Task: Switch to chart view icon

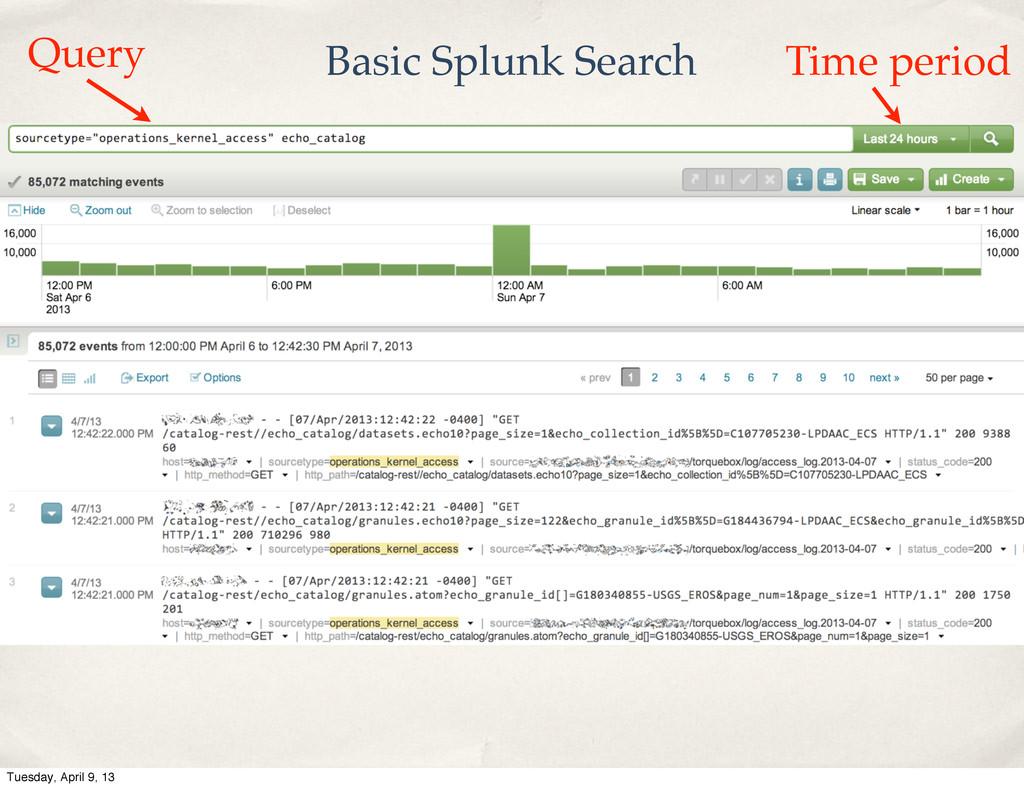Action: coord(90,378)
